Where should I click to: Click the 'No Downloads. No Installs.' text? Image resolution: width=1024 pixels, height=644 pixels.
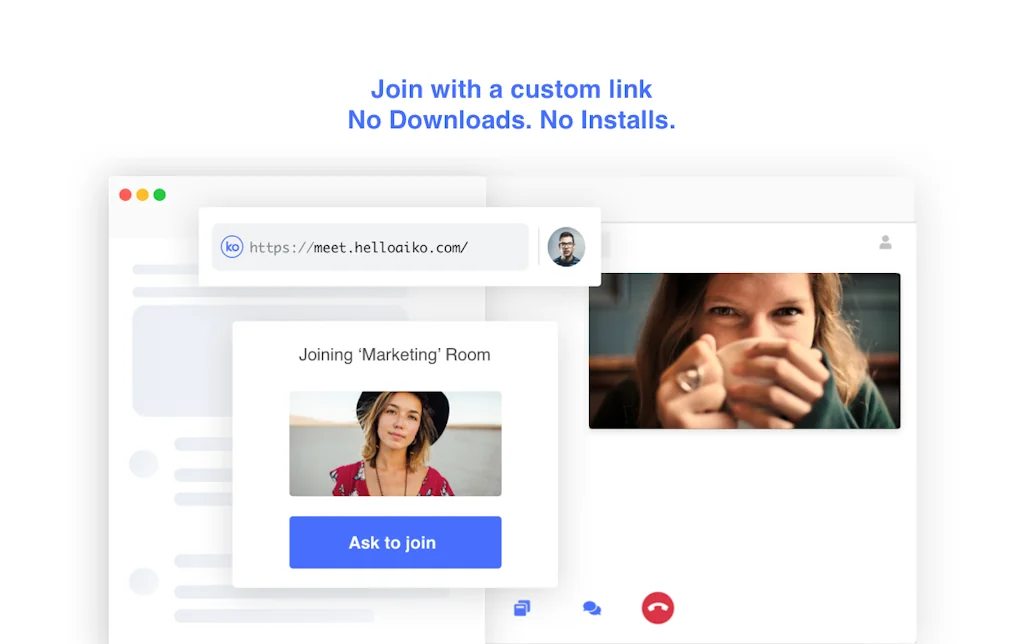(x=511, y=120)
